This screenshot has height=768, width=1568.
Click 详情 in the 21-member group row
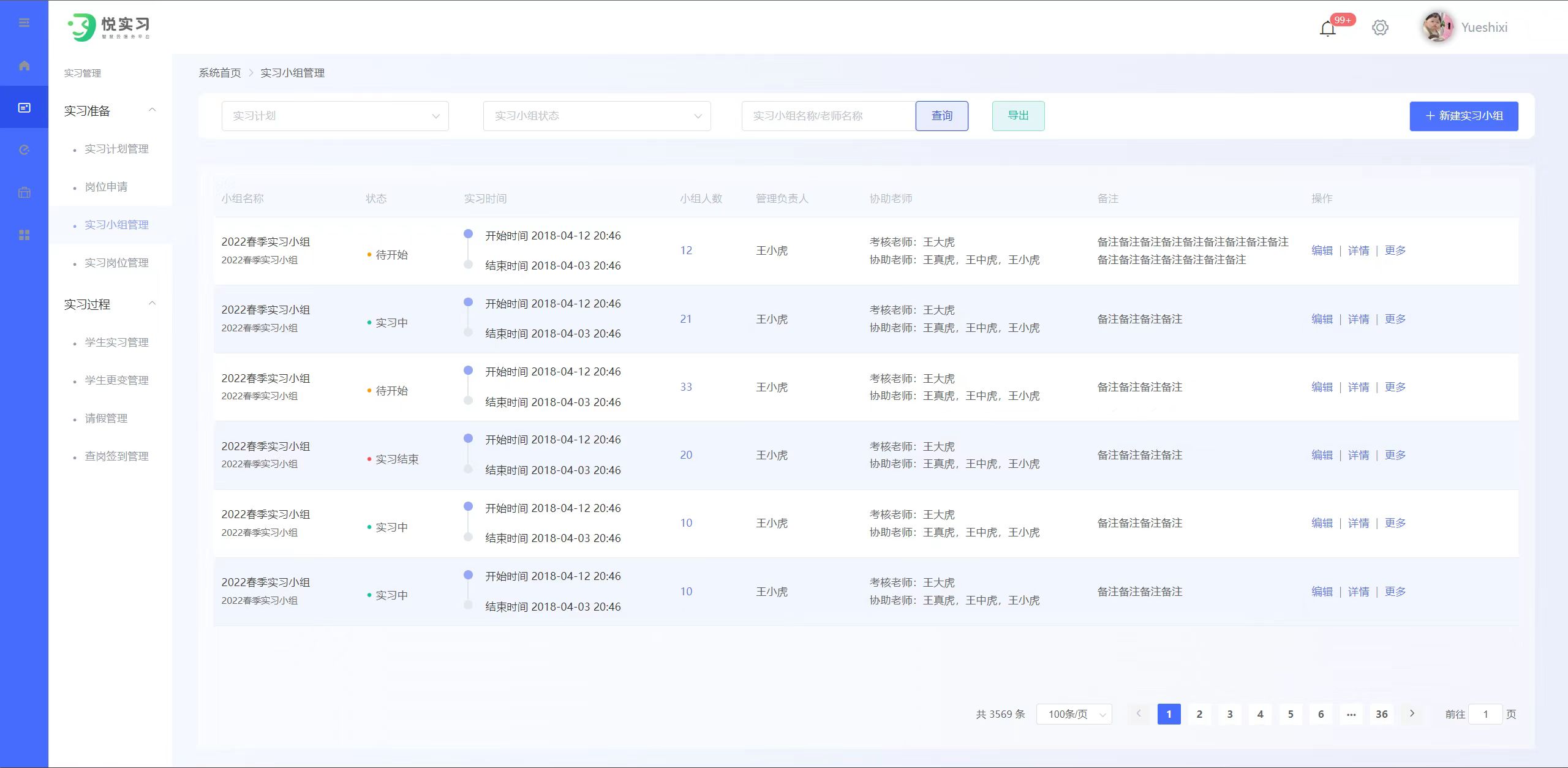(1359, 319)
